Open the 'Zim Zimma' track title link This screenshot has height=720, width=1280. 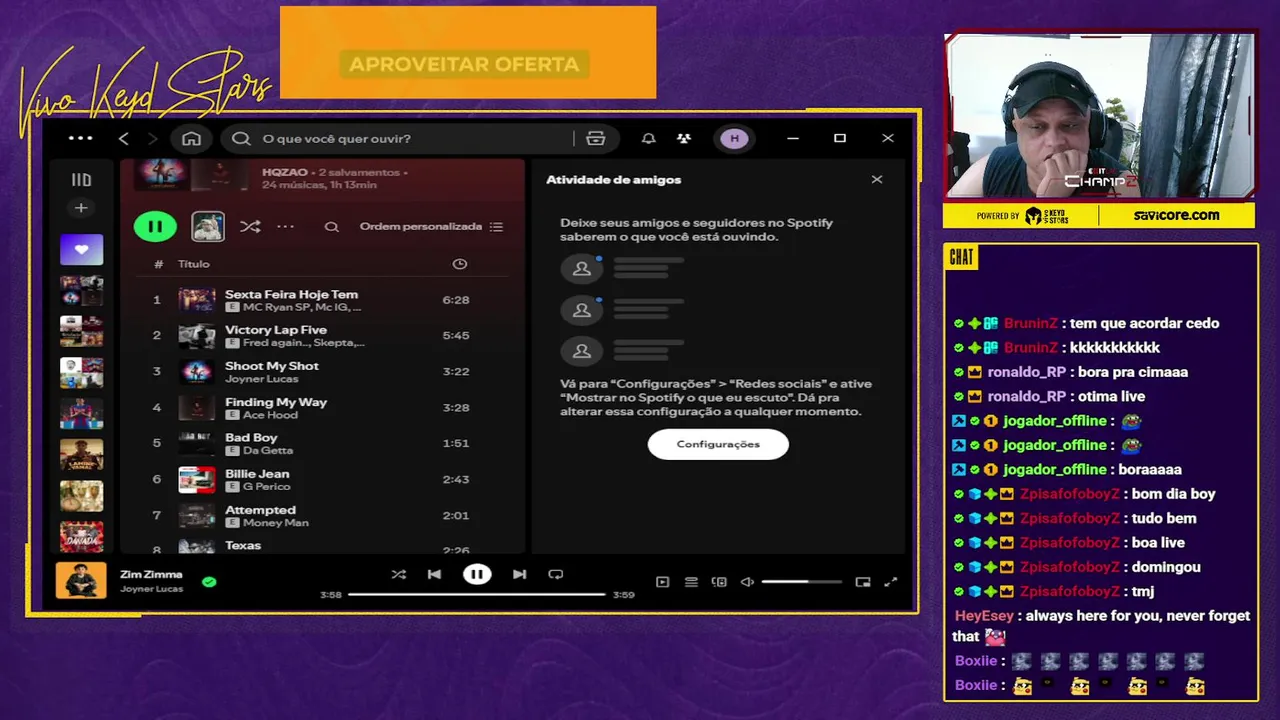[151, 574]
